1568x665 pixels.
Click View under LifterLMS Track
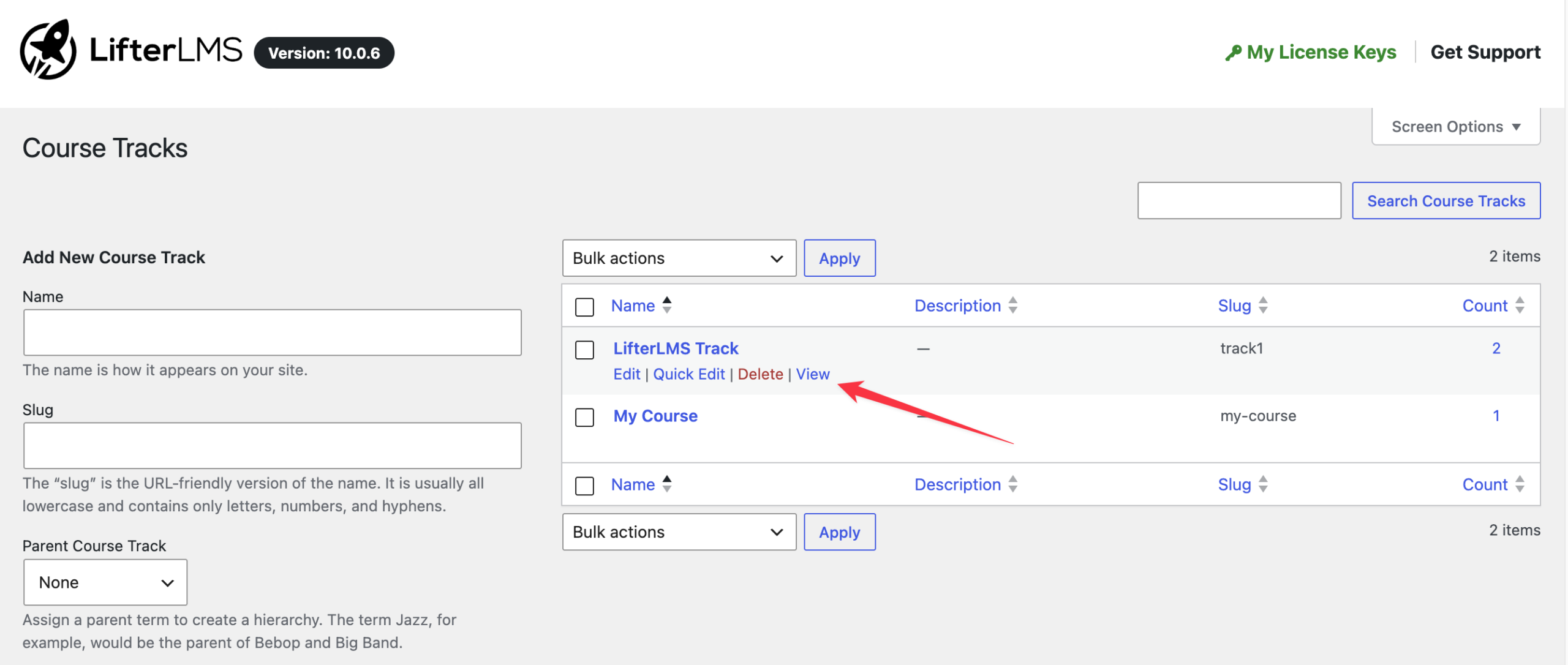[813, 374]
